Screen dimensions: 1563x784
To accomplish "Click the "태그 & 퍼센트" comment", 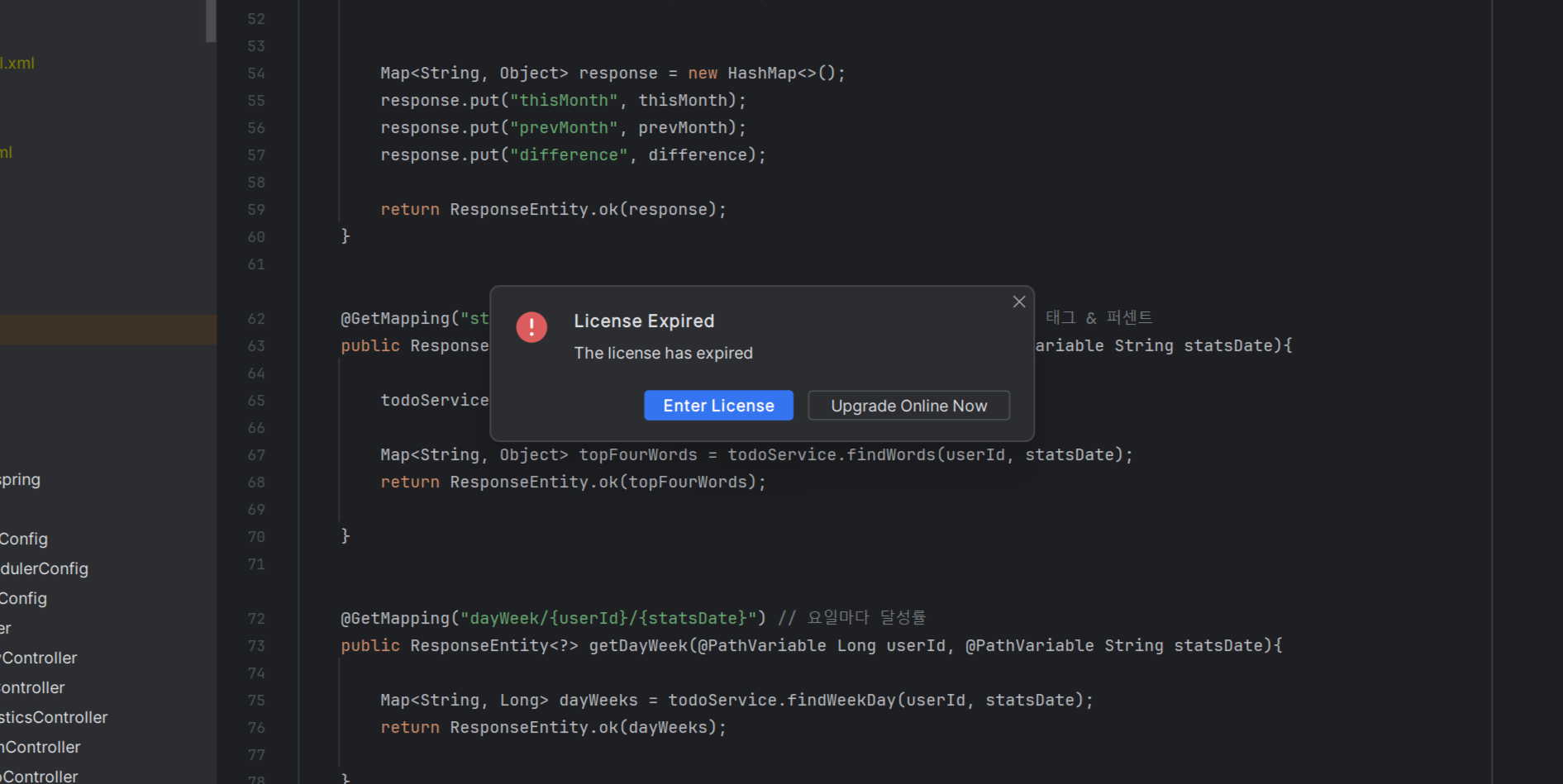I will 1098,318.
